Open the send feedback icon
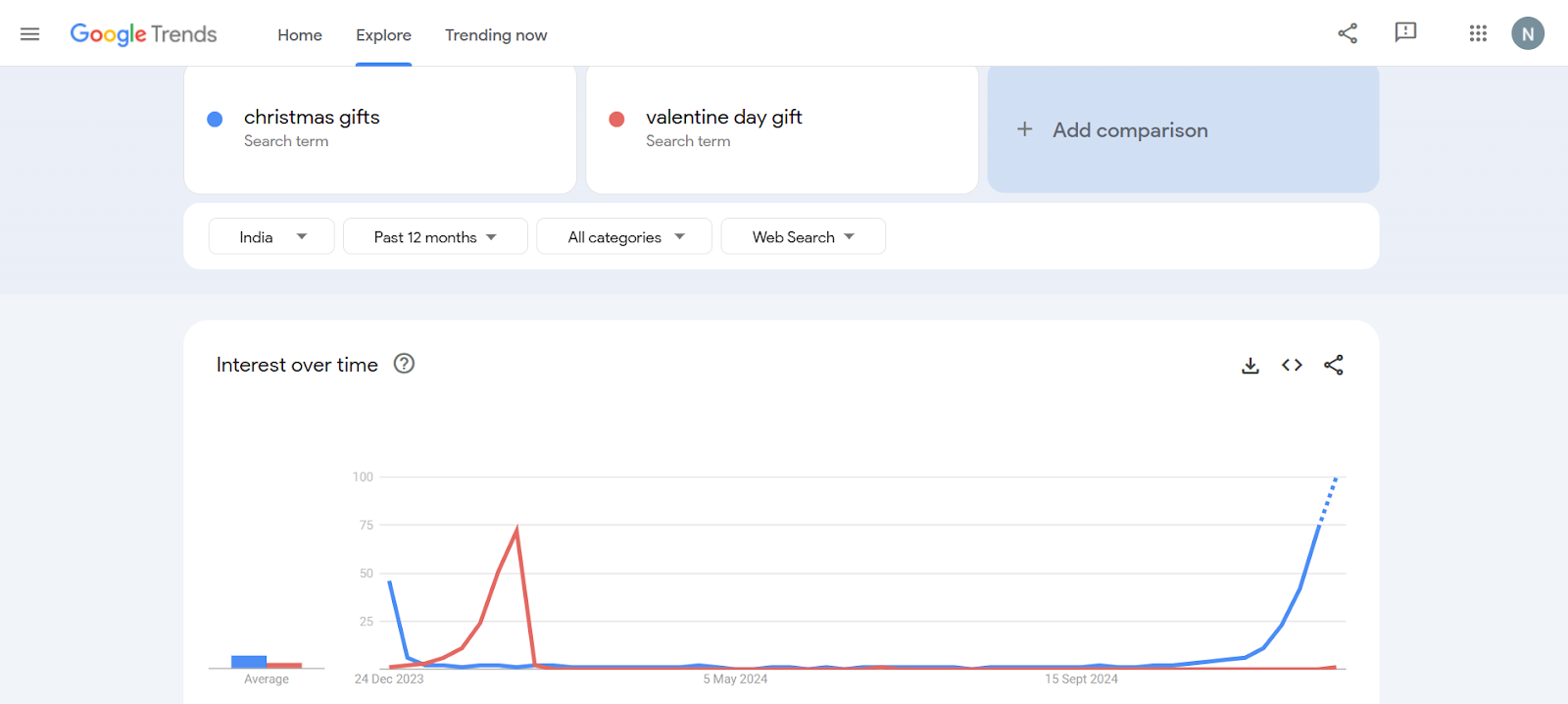The width and height of the screenshot is (1568, 704). click(1405, 32)
